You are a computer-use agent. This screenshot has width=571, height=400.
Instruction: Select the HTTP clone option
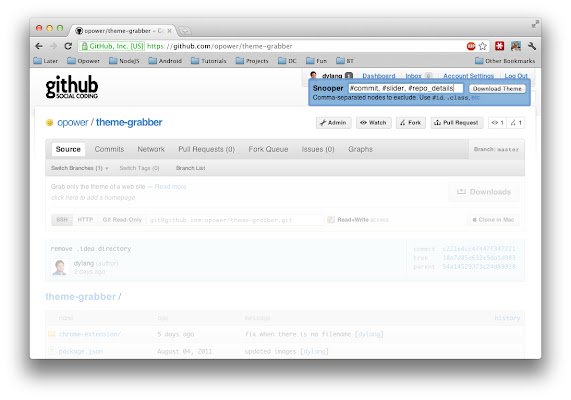pos(85,220)
